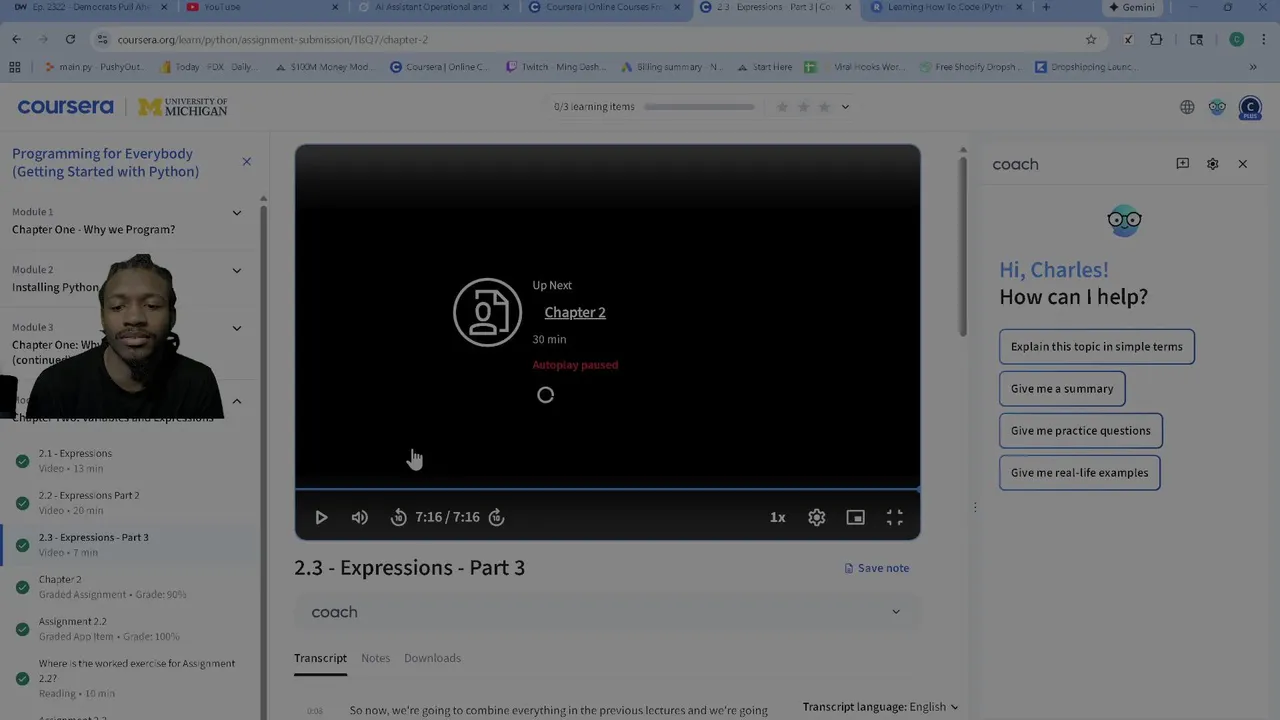
Task: Skip forward ten seconds in video
Action: 496,517
